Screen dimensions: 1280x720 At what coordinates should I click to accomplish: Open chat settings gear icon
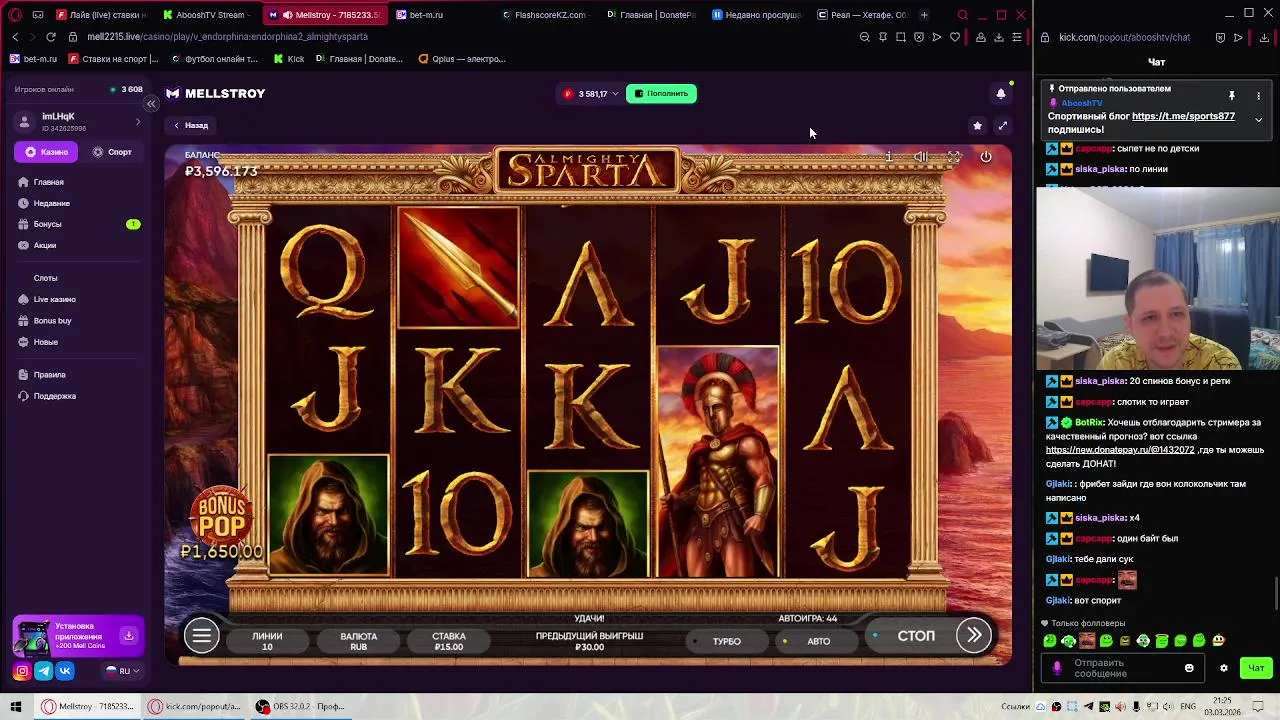tap(1223, 668)
